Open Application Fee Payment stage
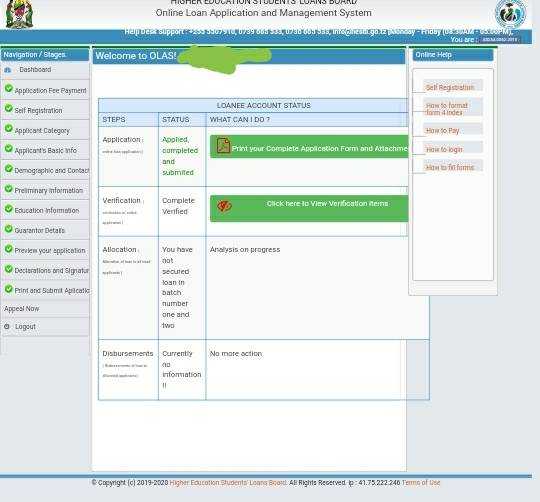540x502 pixels. pyautogui.click(x=50, y=91)
